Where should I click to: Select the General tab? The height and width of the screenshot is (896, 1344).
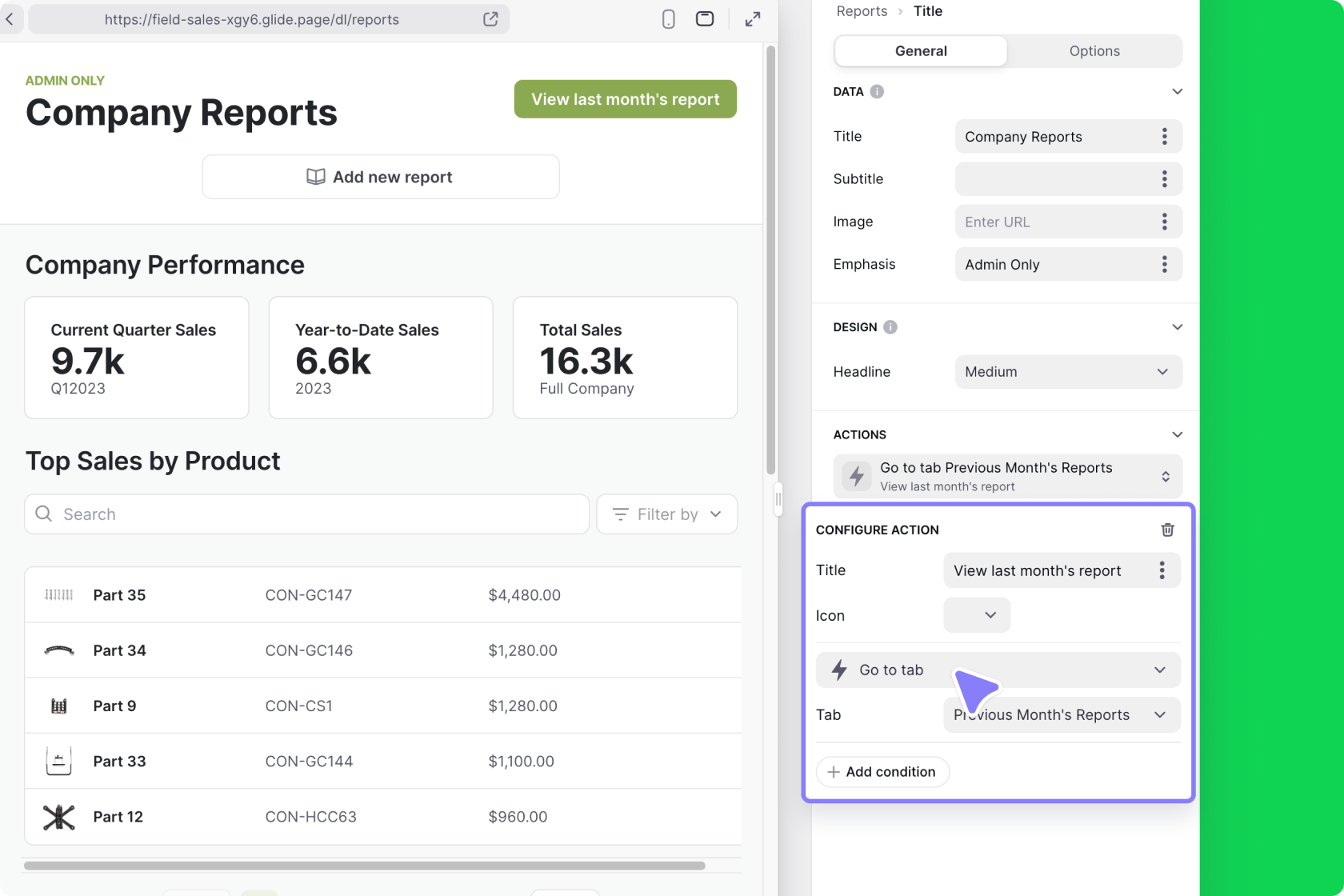point(921,51)
